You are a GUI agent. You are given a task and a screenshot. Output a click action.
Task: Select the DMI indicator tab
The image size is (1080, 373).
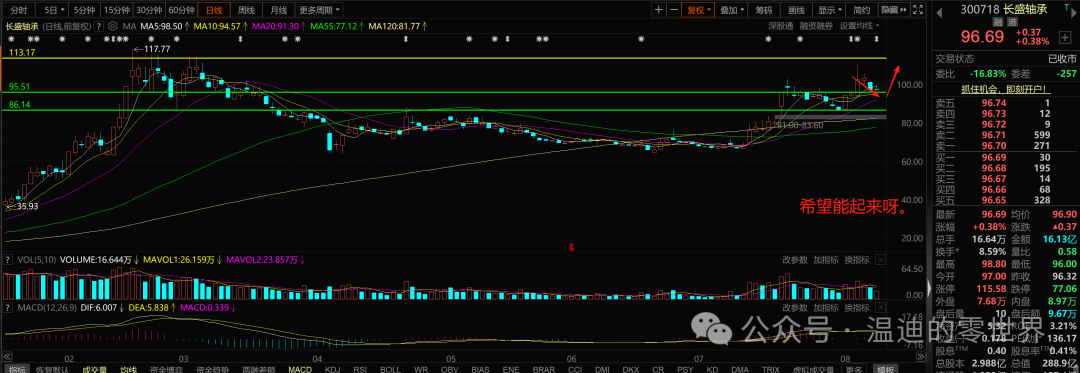click(603, 369)
